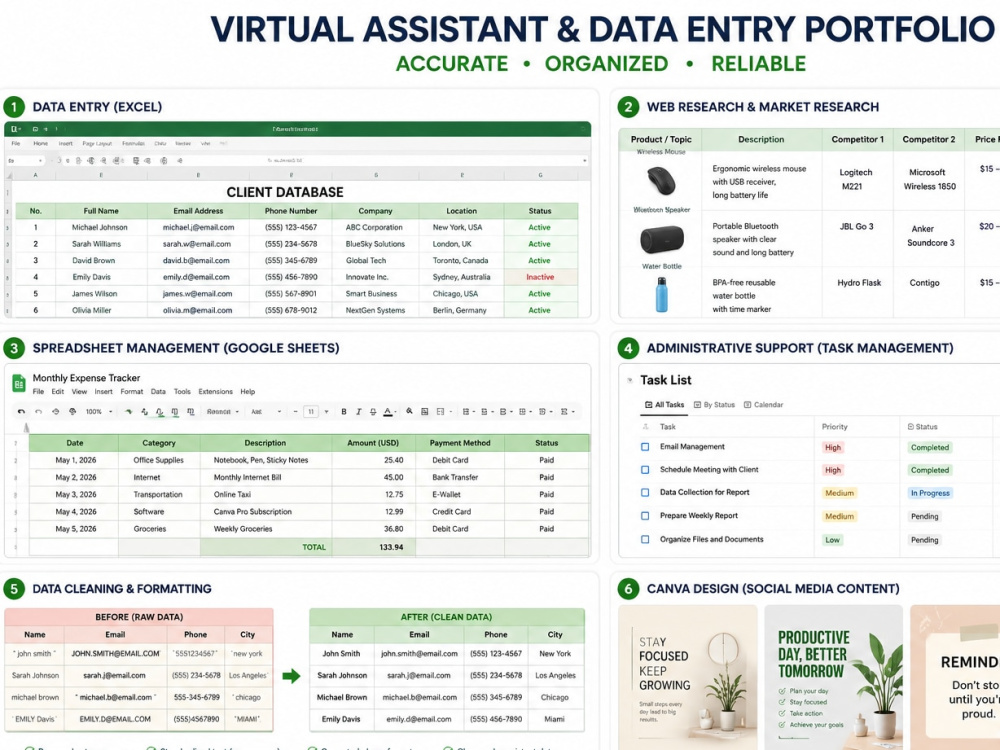Click the Payment Method header in expense tracker
This screenshot has height=750, width=1000.
[460, 443]
